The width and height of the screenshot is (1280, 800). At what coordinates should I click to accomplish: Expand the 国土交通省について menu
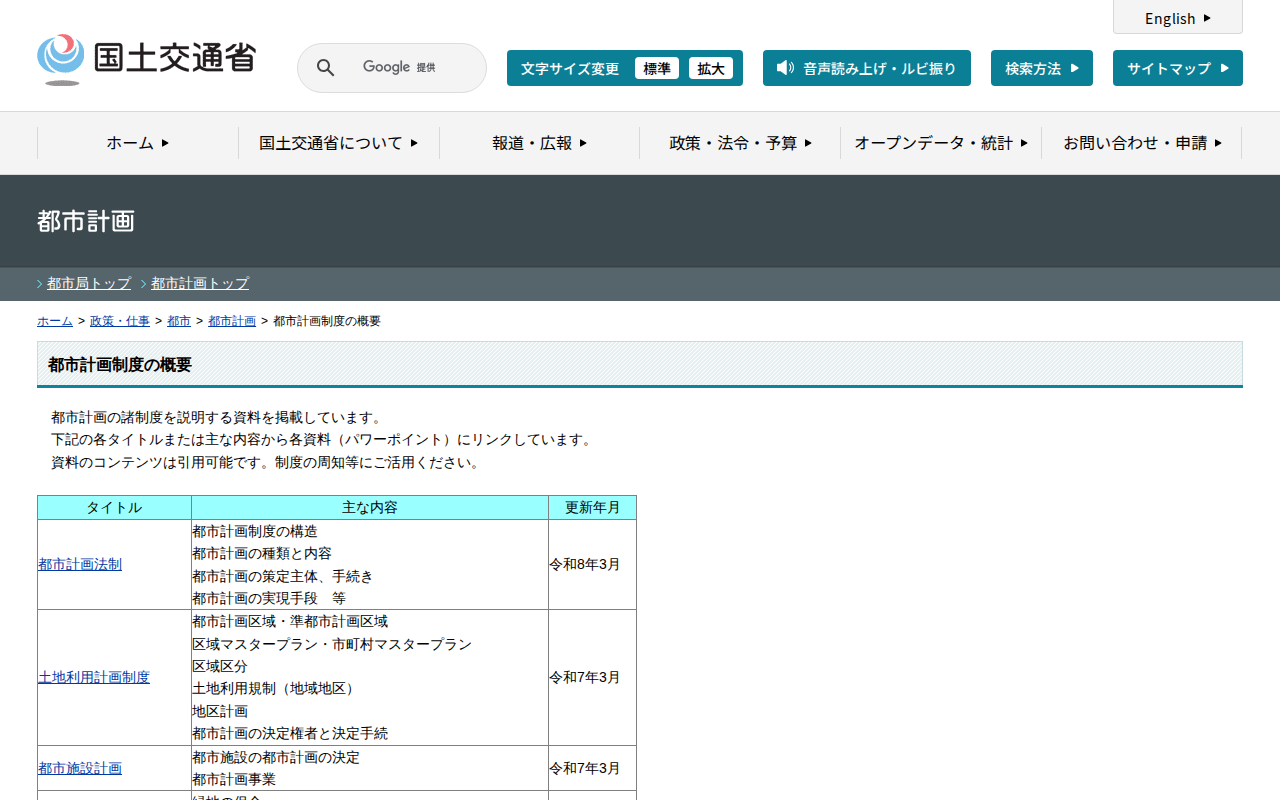click(x=338, y=143)
